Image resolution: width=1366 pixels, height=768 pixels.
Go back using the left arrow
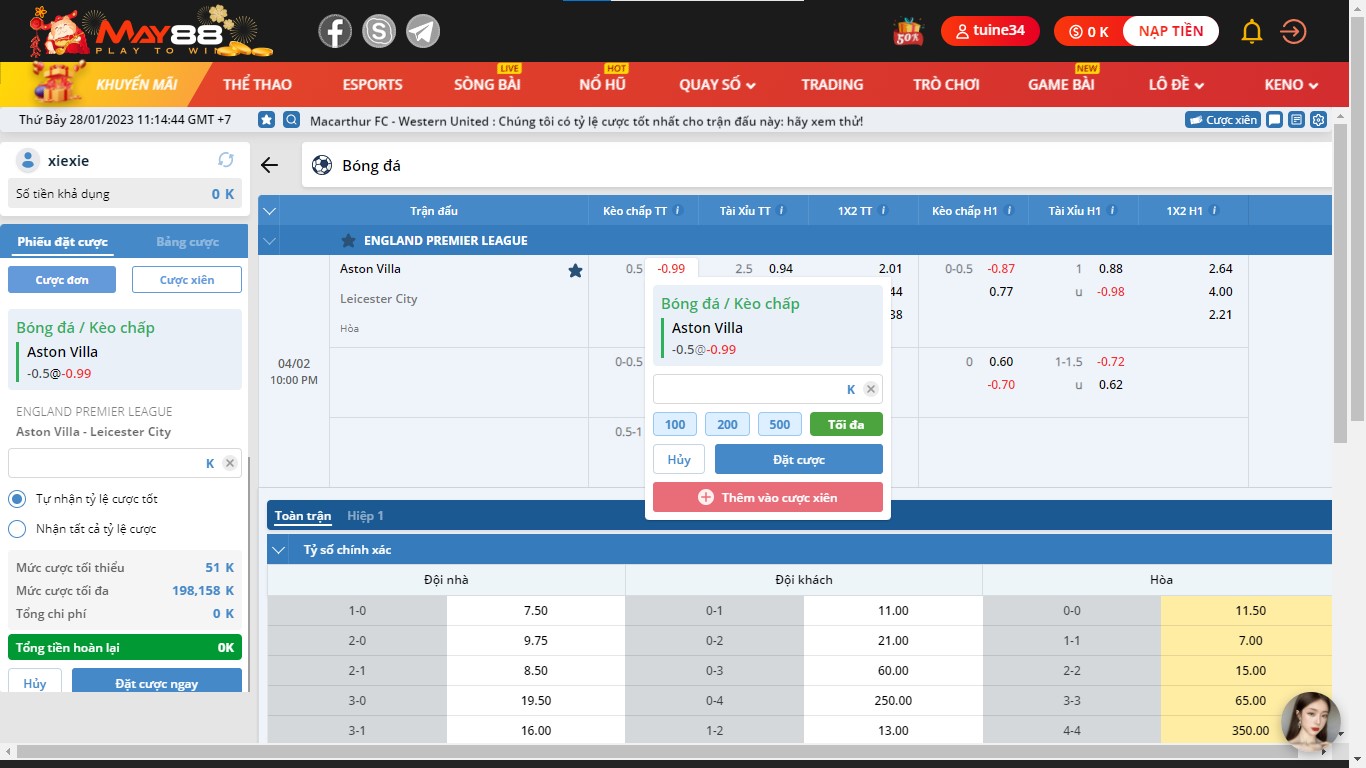coord(269,165)
